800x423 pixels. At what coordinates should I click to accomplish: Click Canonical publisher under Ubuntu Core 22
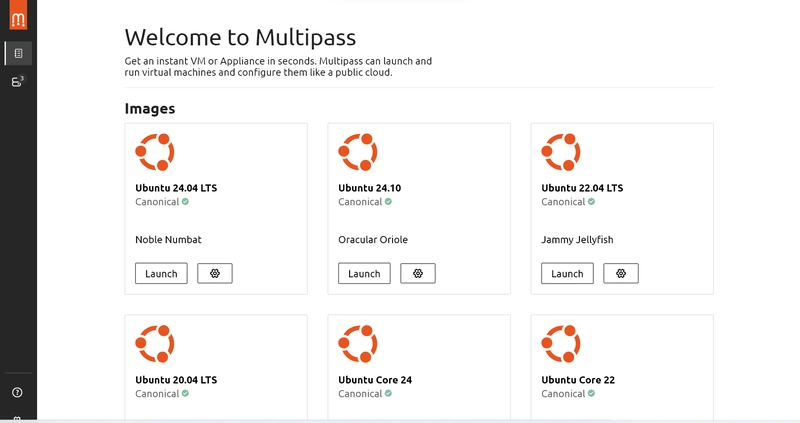tap(563, 393)
